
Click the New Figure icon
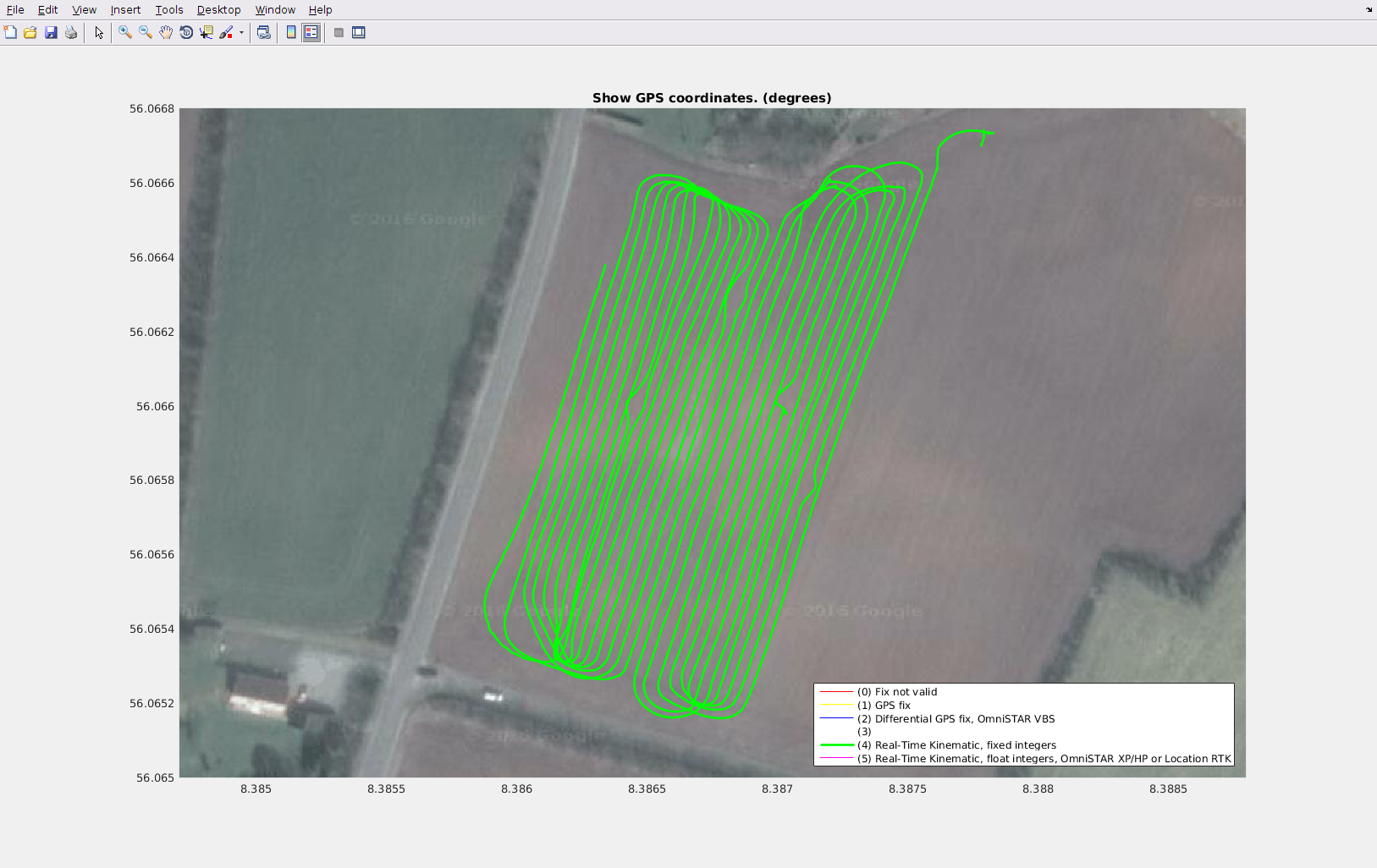[x=10, y=32]
